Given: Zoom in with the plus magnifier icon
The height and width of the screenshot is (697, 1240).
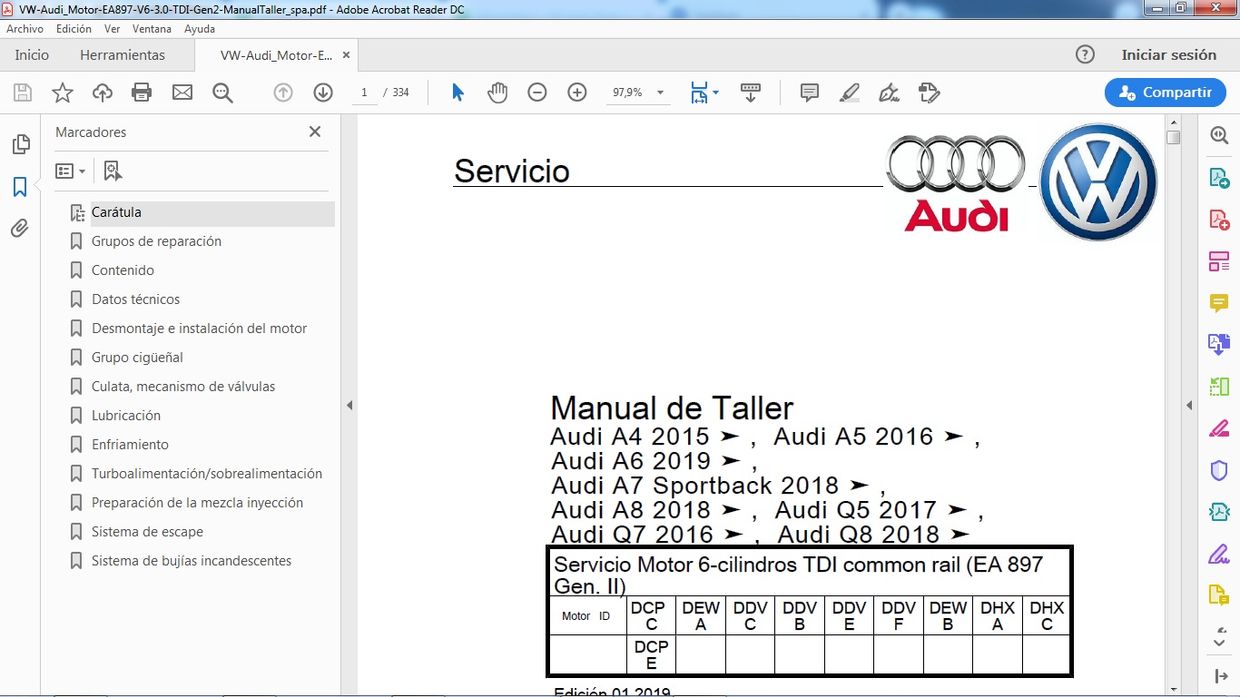Looking at the screenshot, I should tap(577, 92).
